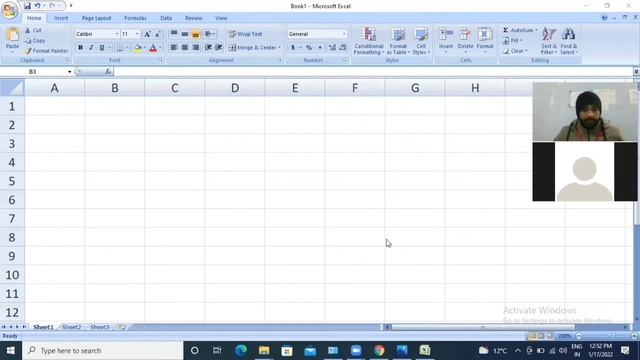The image size is (640, 360).
Task: Open Chrome from the taskbar
Action: click(x=379, y=351)
